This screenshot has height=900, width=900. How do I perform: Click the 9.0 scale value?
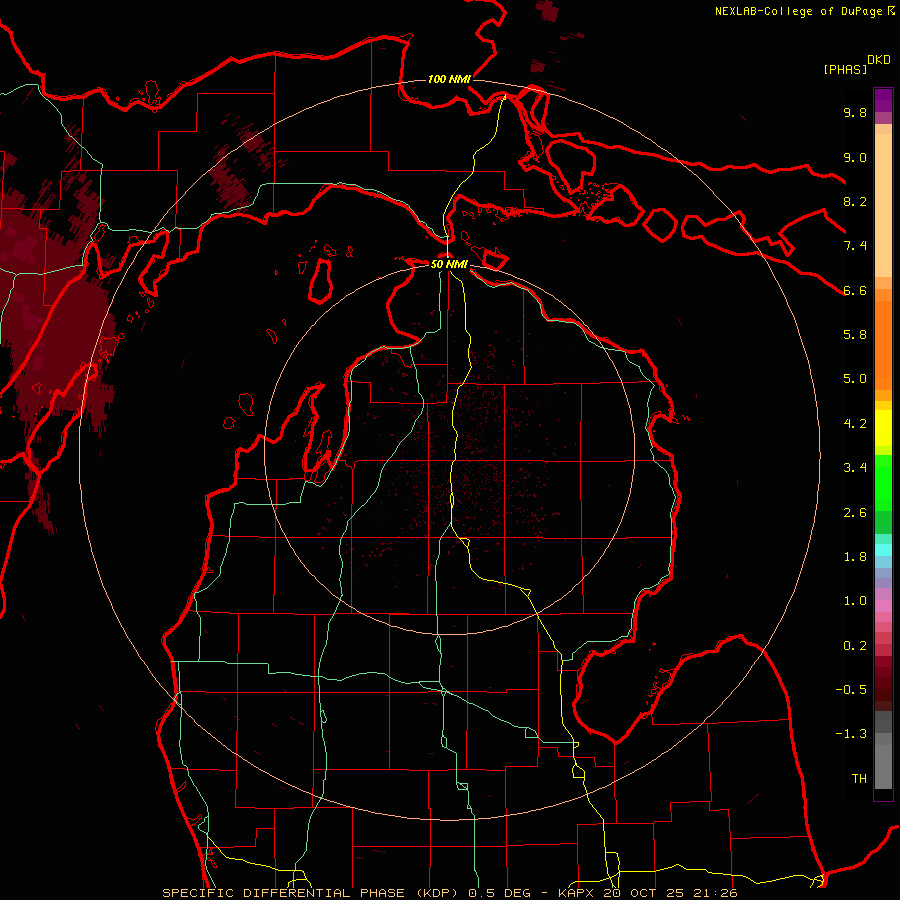(855, 157)
